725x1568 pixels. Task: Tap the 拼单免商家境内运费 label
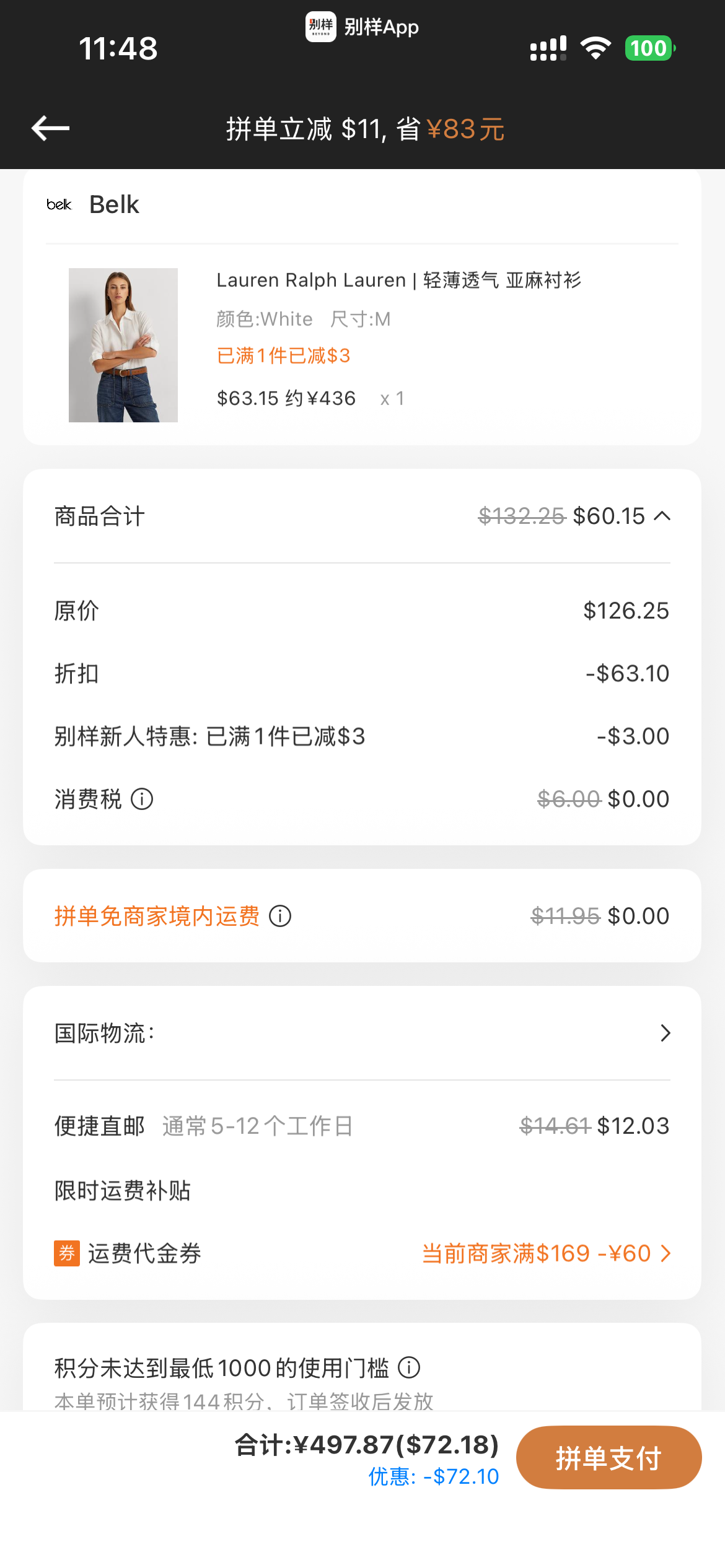coord(157,916)
